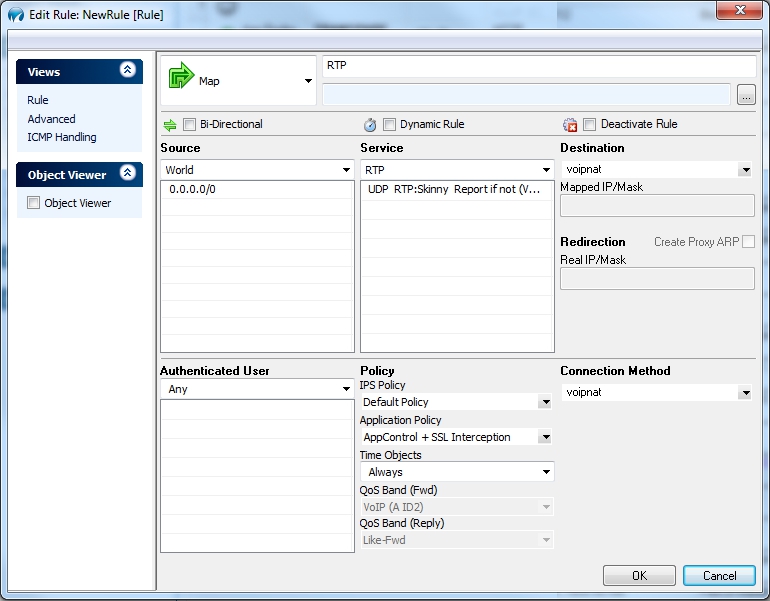Toggle the Object Viewer checkbox

[x=33, y=202]
